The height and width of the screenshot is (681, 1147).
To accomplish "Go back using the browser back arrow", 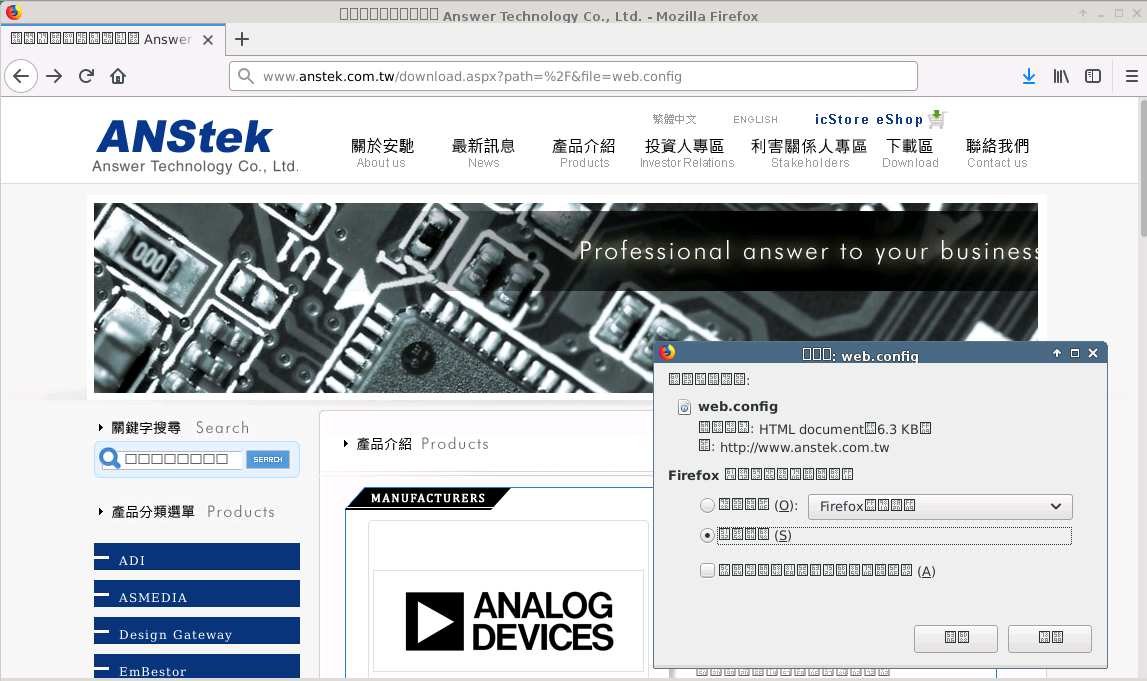I will [21, 76].
